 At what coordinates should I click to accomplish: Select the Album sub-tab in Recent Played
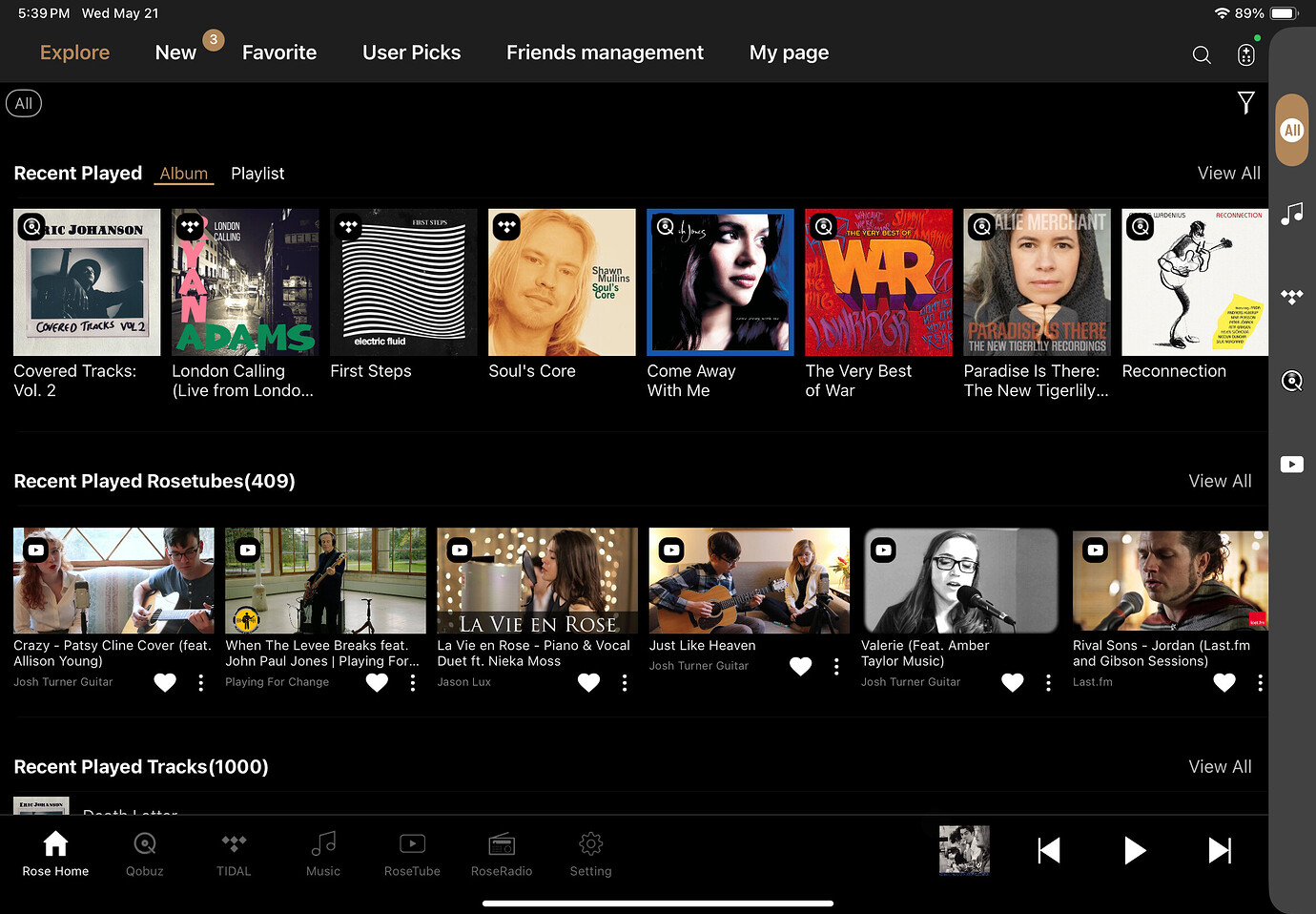(183, 174)
